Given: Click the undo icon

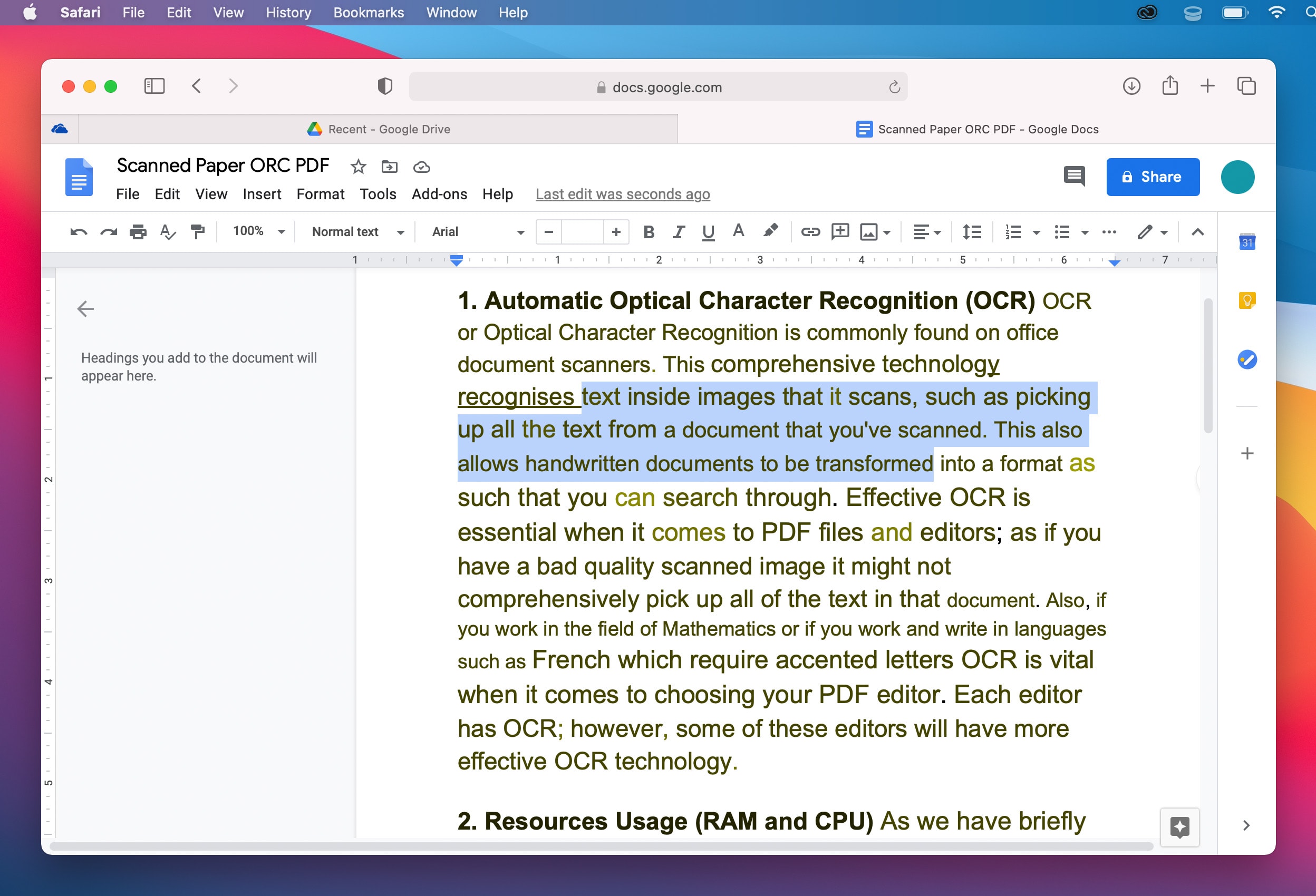Looking at the screenshot, I should click(78, 231).
